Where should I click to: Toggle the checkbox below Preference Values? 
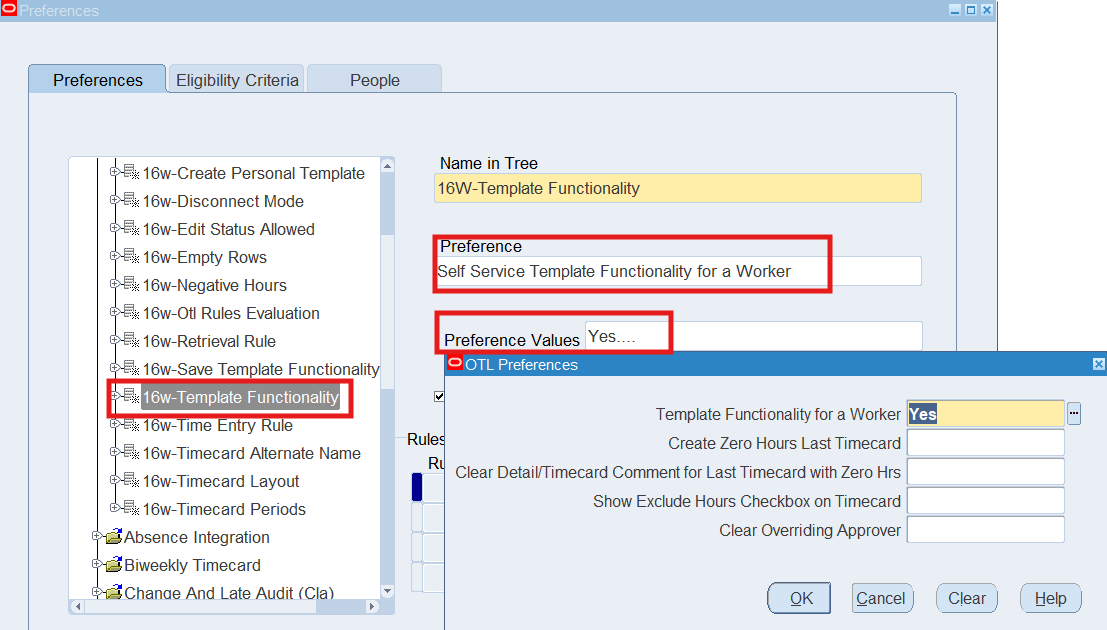pos(439,396)
